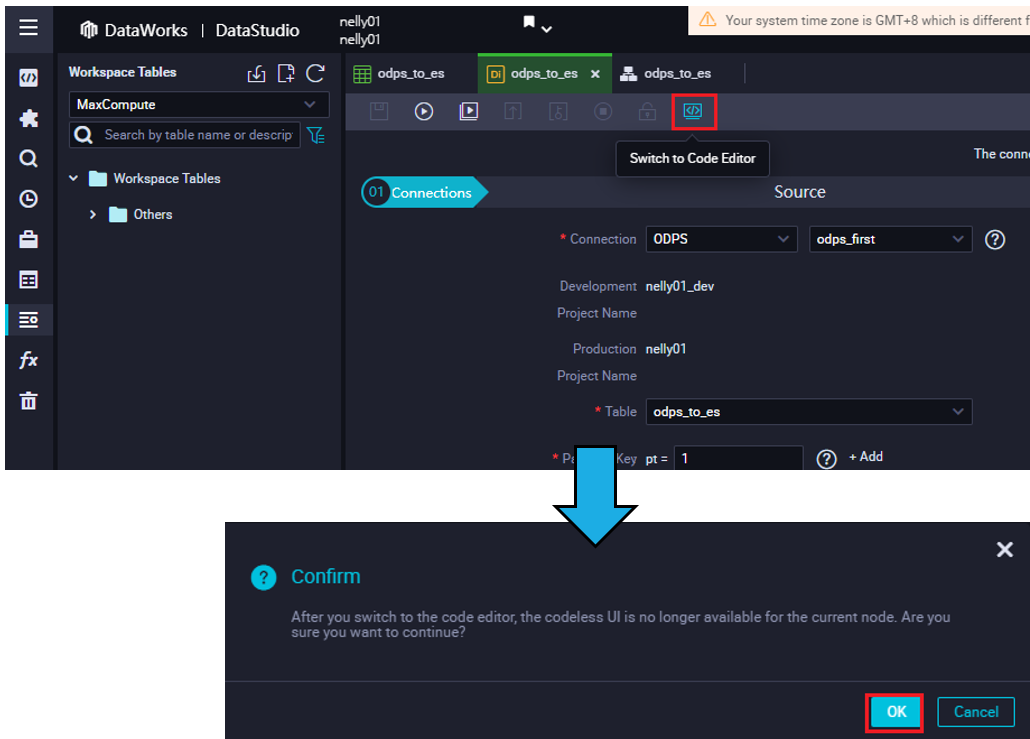
Task: Select the Others folder label
Action: (x=153, y=215)
